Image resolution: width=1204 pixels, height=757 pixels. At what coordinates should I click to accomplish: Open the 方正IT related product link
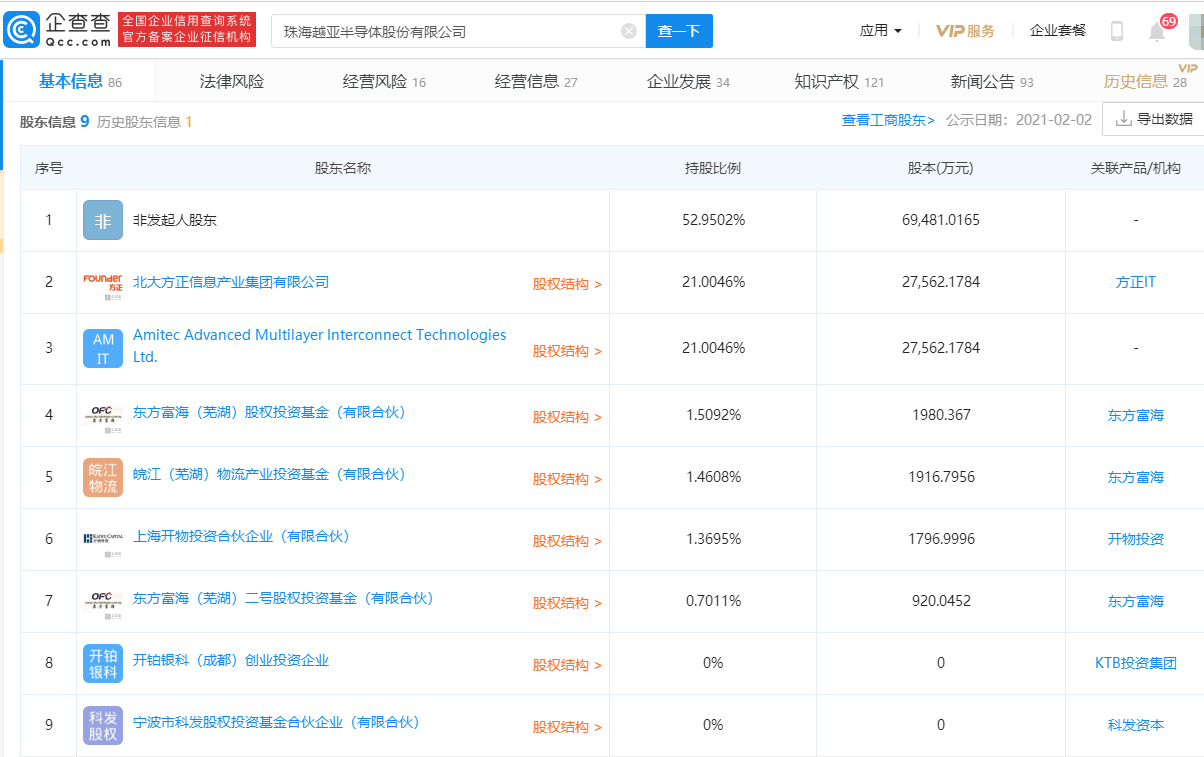1135,282
